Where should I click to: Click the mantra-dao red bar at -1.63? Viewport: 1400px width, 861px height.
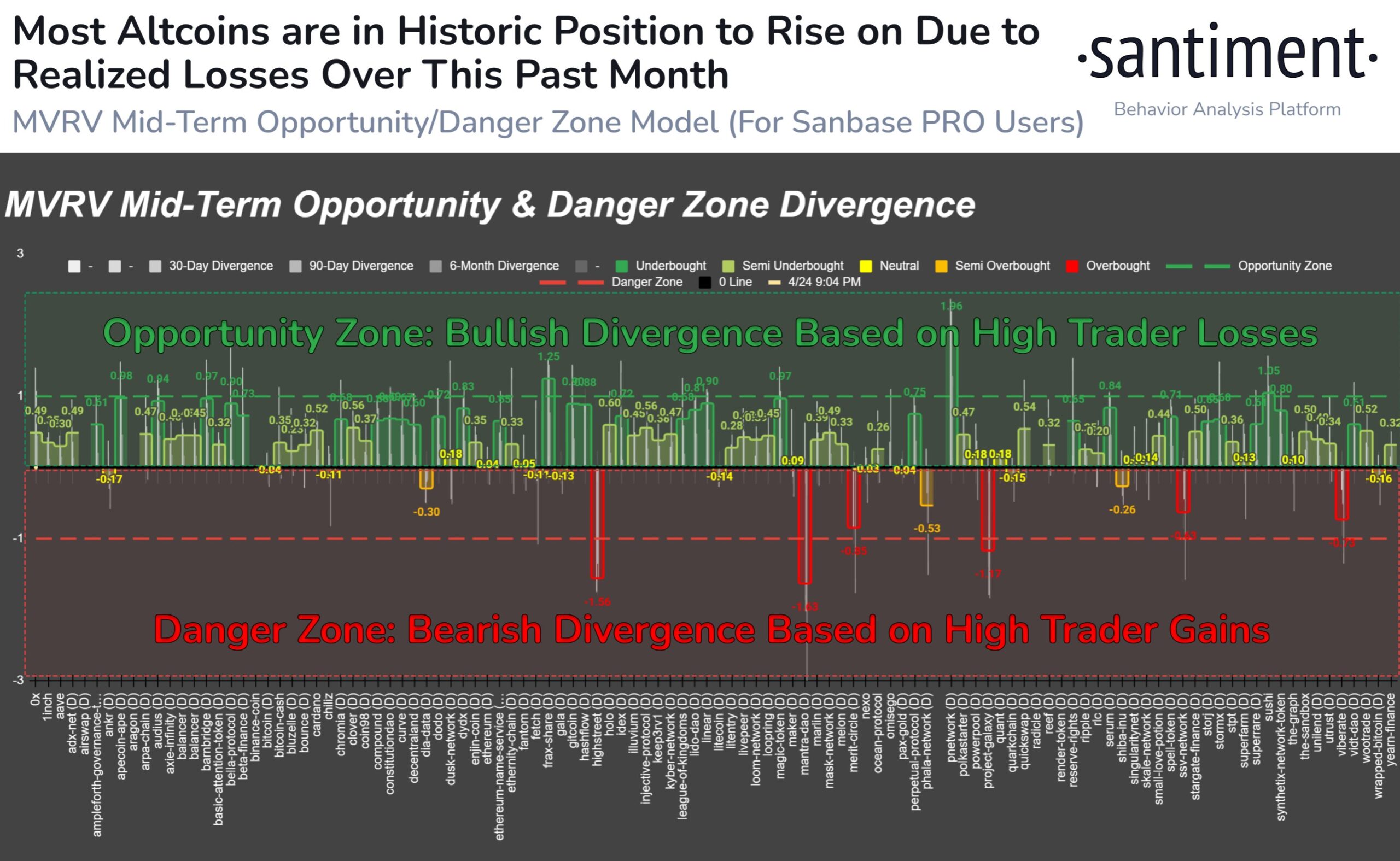coord(805,525)
